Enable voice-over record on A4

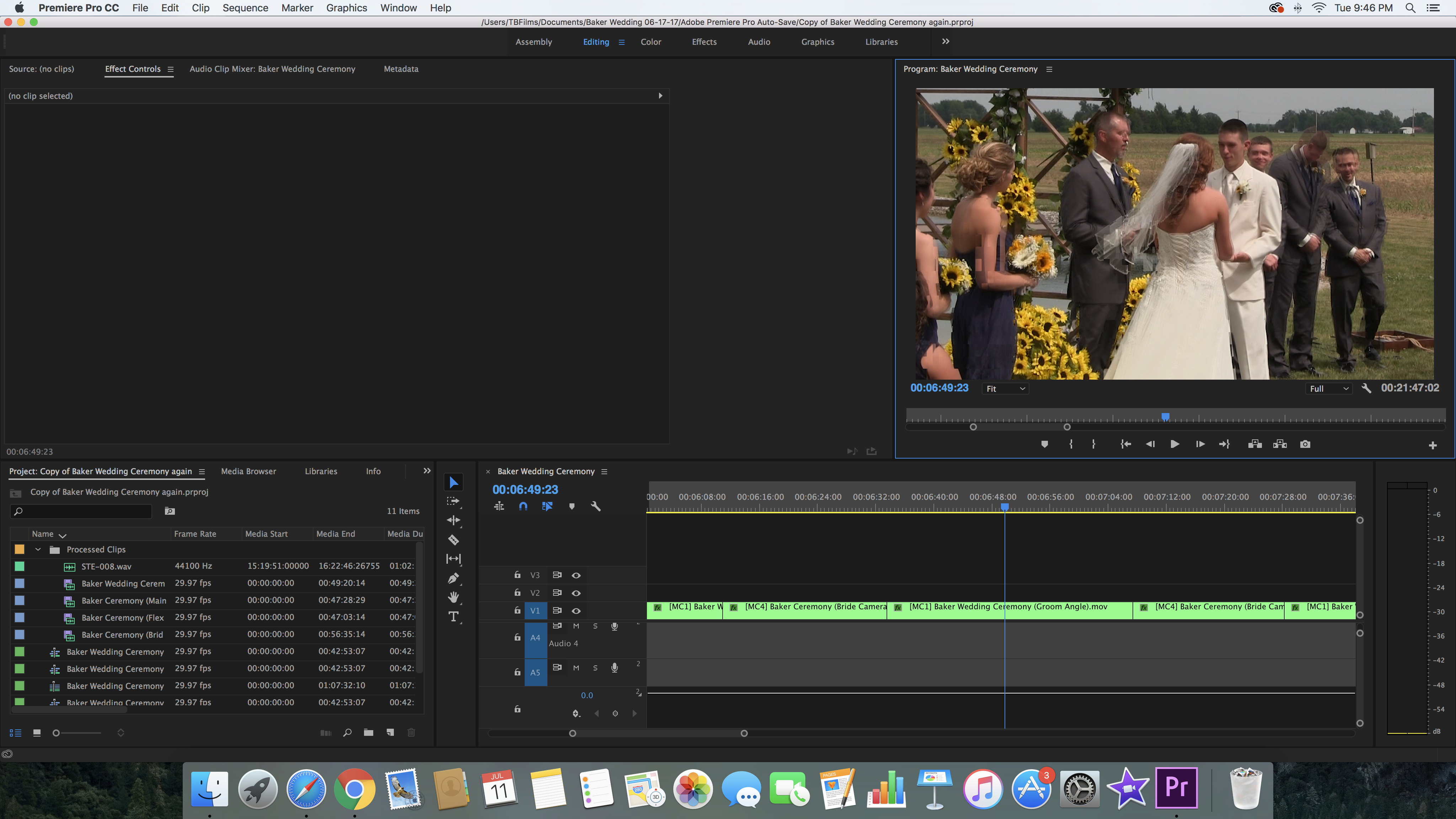(x=614, y=626)
